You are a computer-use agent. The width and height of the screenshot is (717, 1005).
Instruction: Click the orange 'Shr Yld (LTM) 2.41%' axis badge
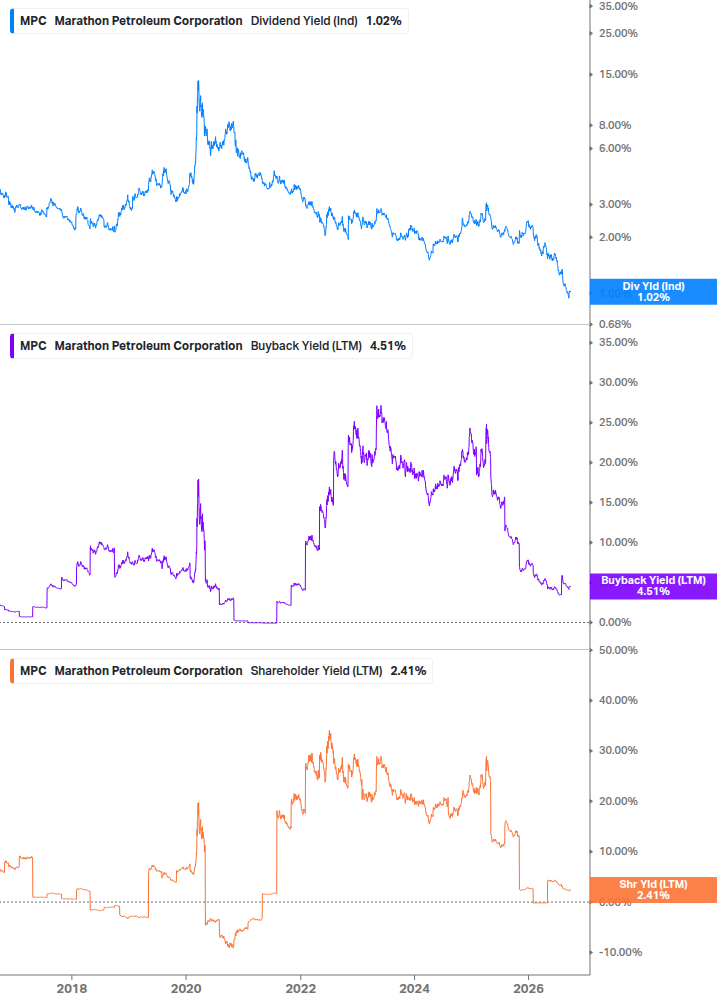pos(653,890)
